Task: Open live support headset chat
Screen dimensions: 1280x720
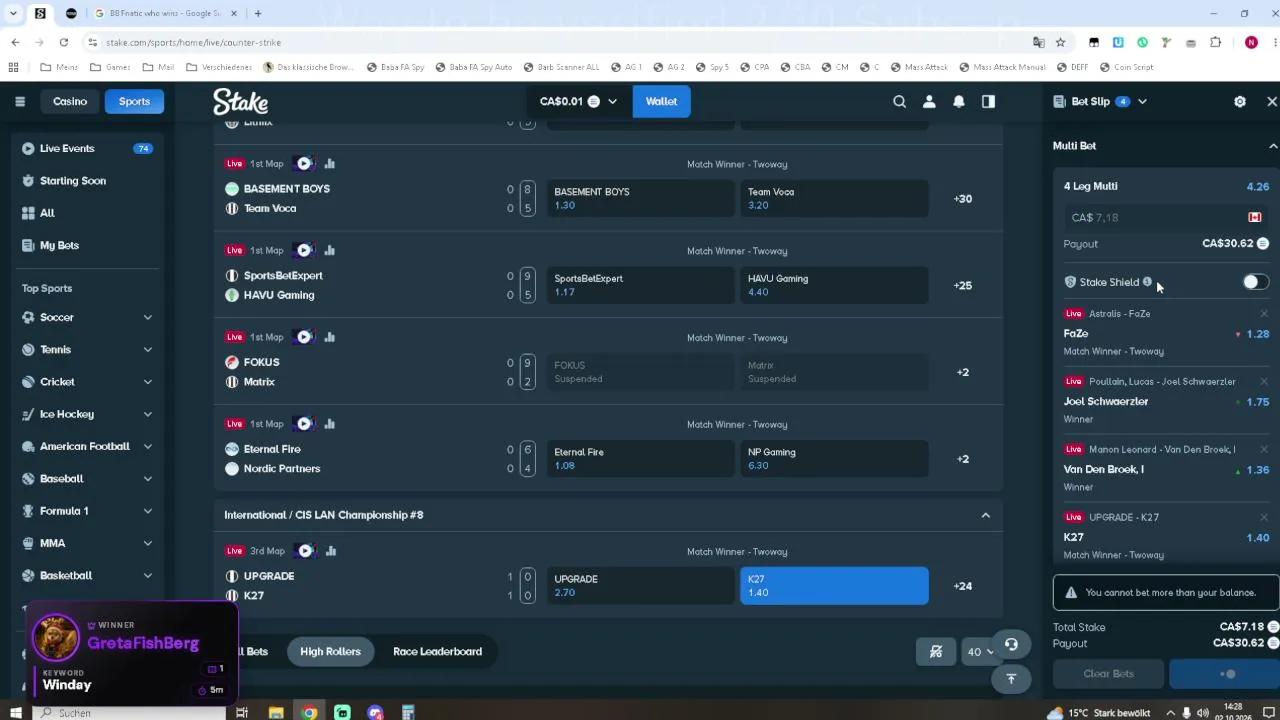Action: 1011,645
